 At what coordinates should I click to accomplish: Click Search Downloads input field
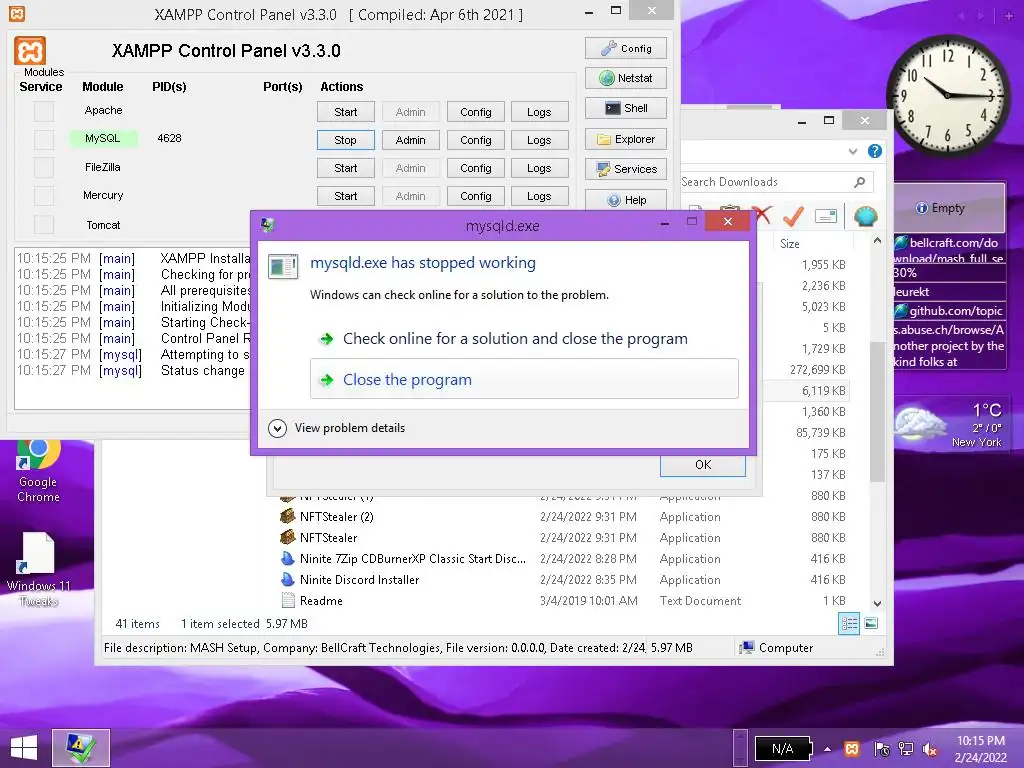coord(765,182)
